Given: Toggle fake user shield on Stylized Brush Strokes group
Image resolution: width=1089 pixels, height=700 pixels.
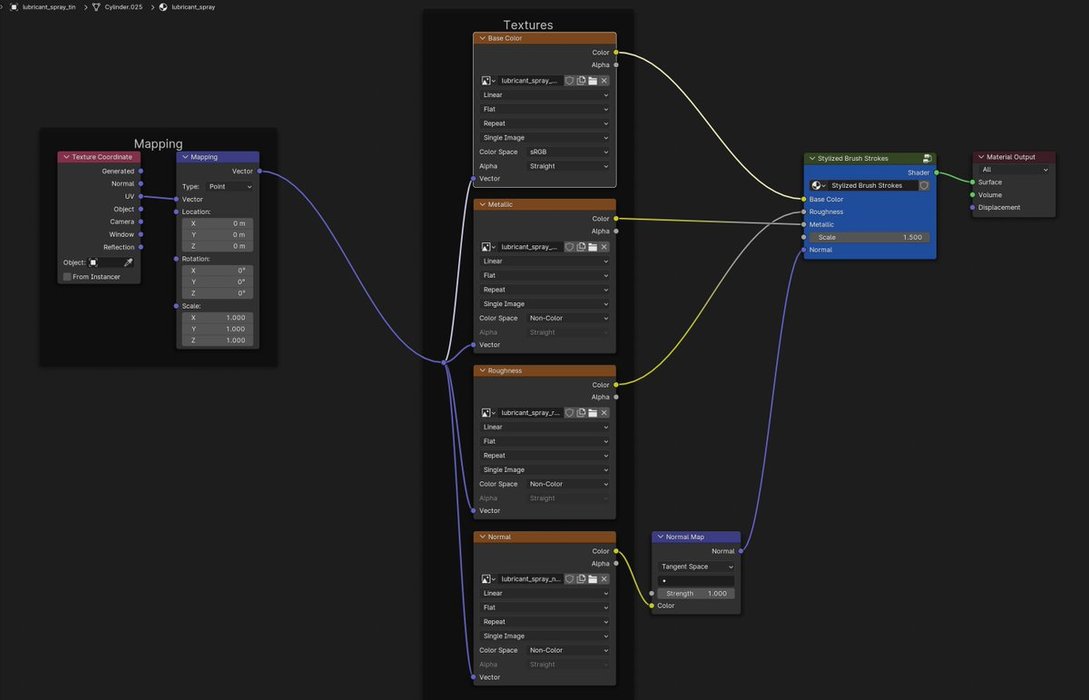Looking at the screenshot, I should click(924, 186).
